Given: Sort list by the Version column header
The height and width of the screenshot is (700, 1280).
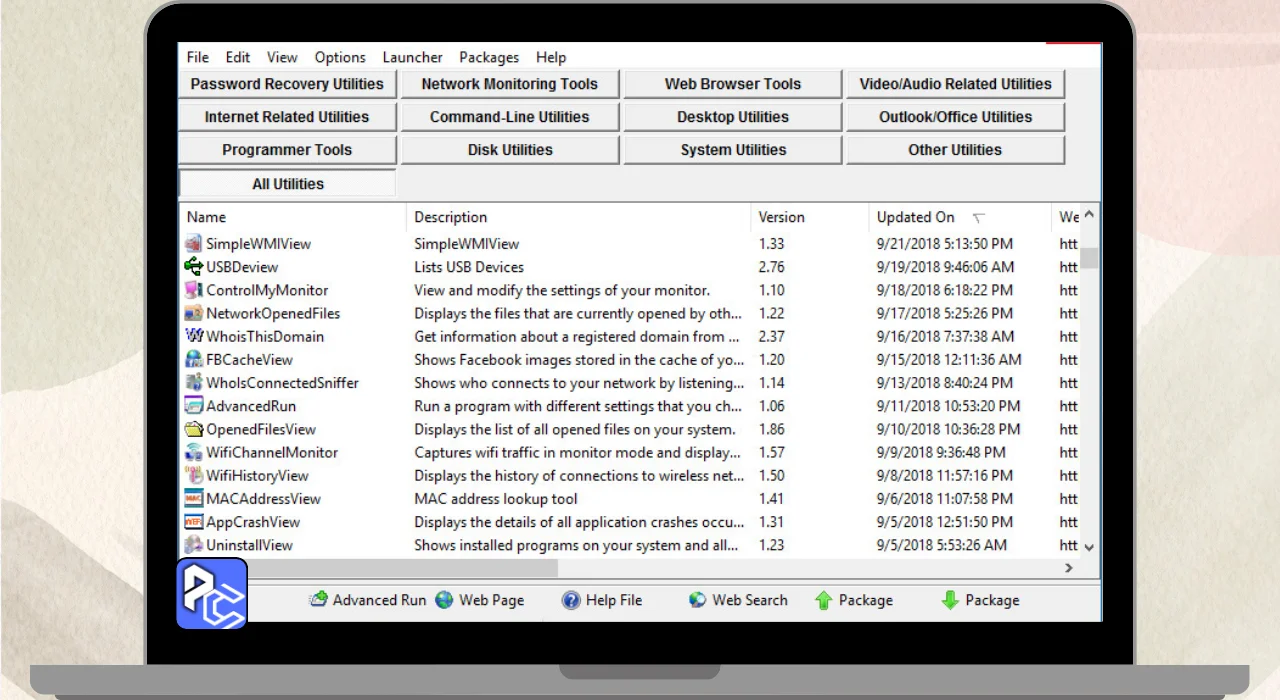Looking at the screenshot, I should [x=781, y=217].
